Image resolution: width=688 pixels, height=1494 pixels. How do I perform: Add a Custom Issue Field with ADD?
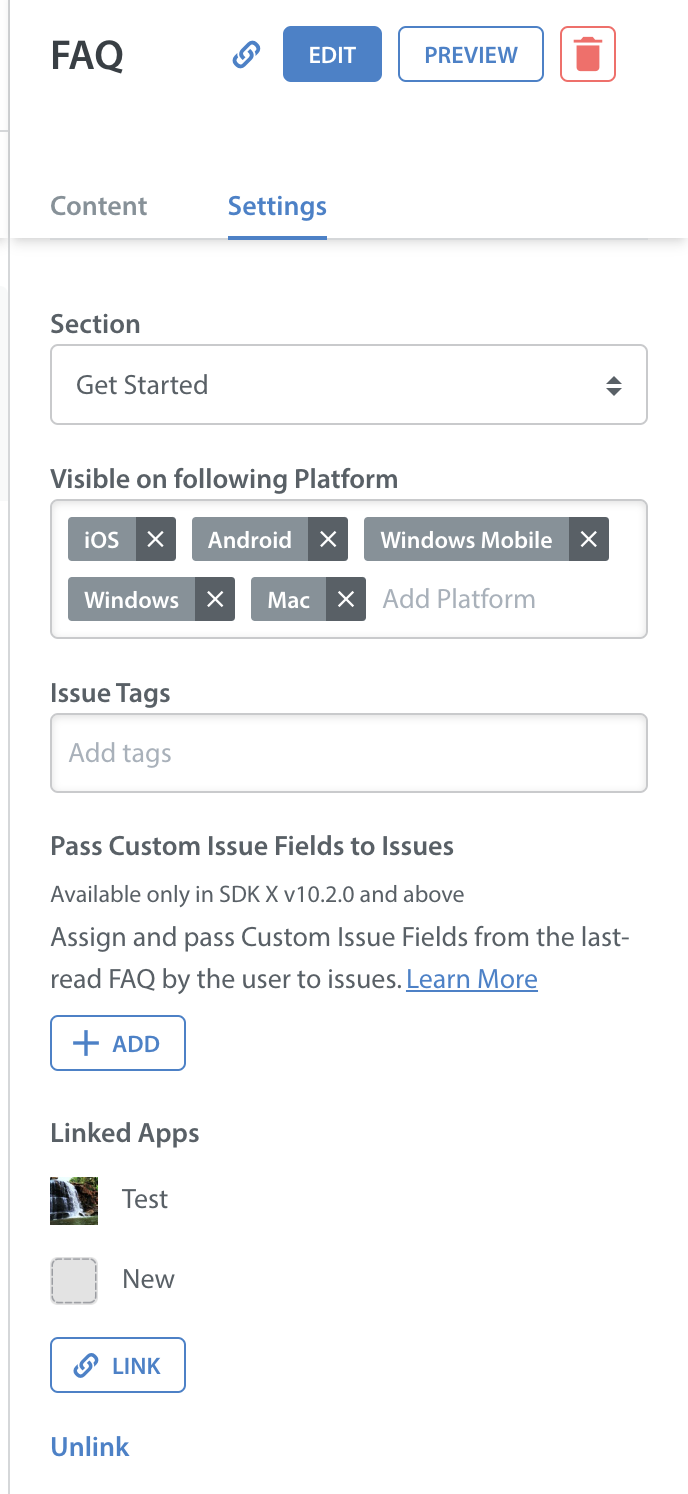pos(118,1043)
